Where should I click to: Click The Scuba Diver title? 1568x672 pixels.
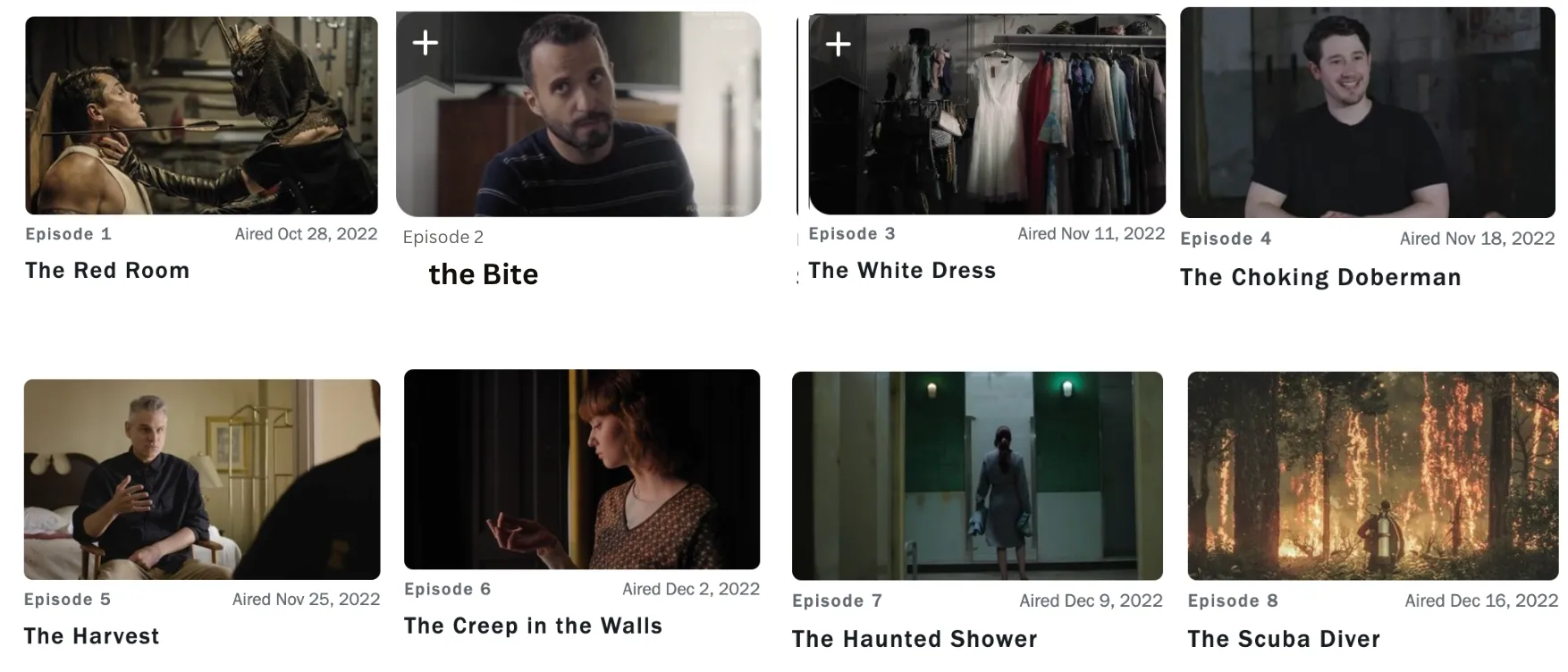[x=1284, y=639]
